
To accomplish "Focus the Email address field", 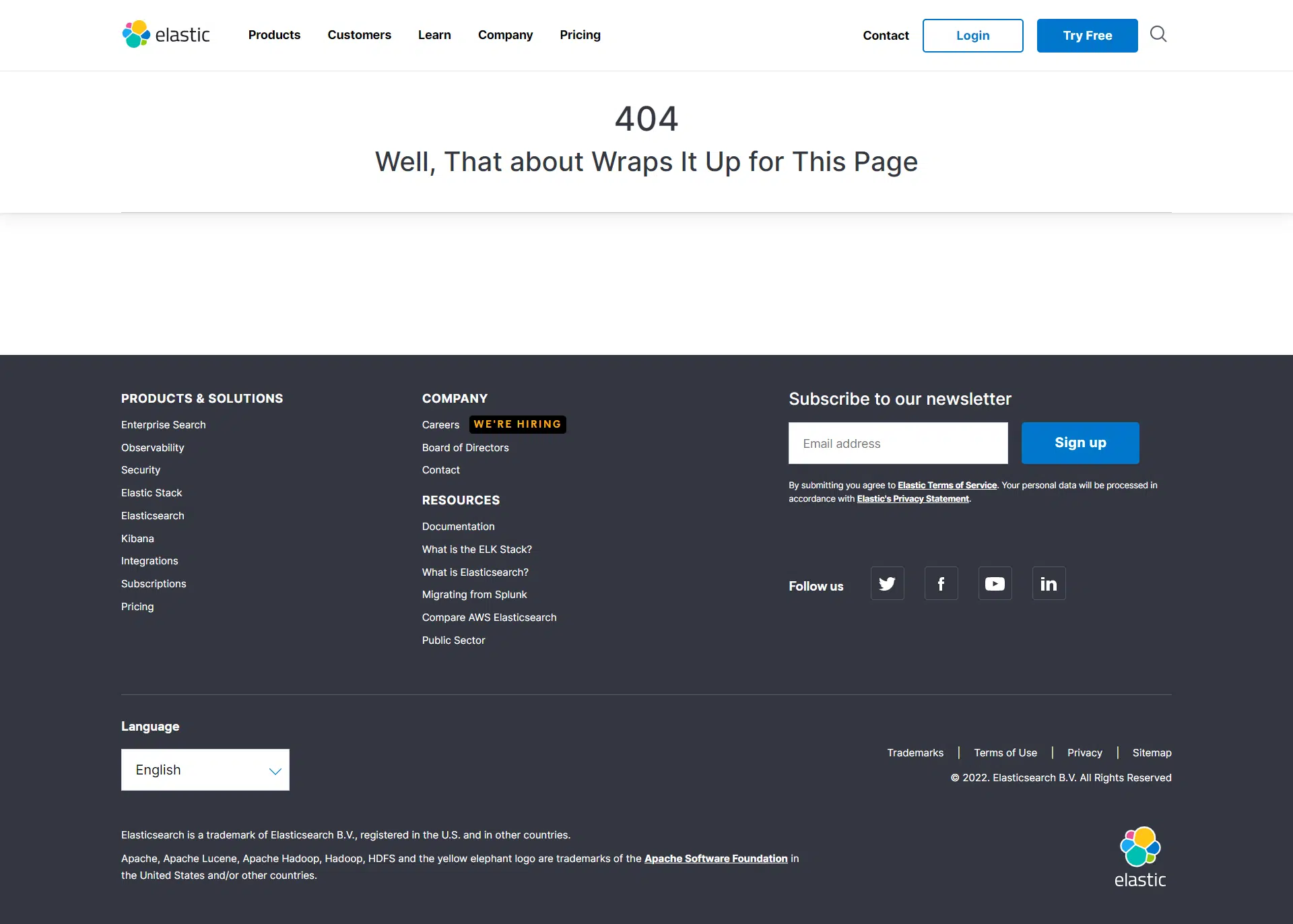I will (898, 443).
